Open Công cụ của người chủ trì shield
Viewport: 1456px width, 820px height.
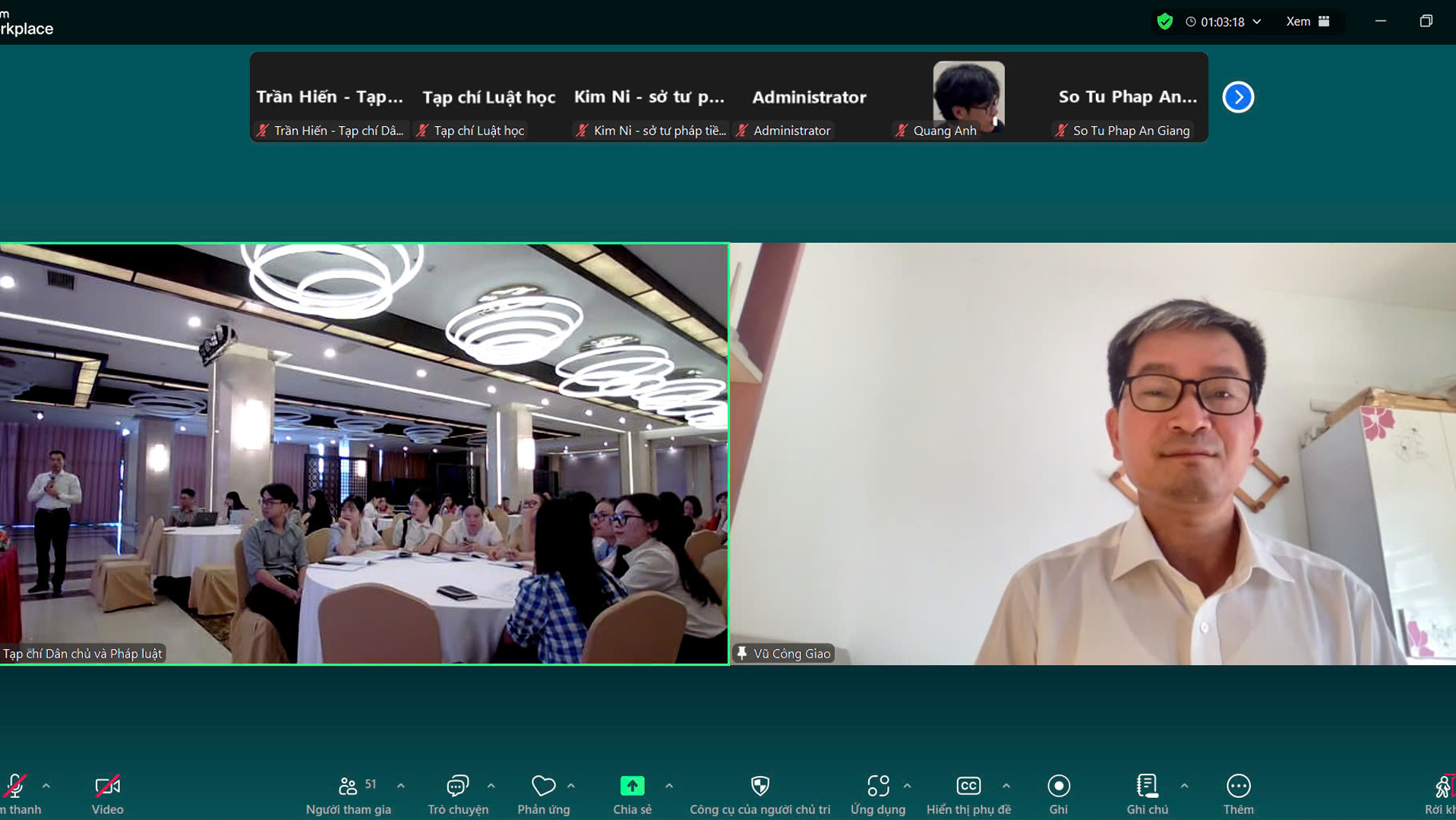[760, 787]
